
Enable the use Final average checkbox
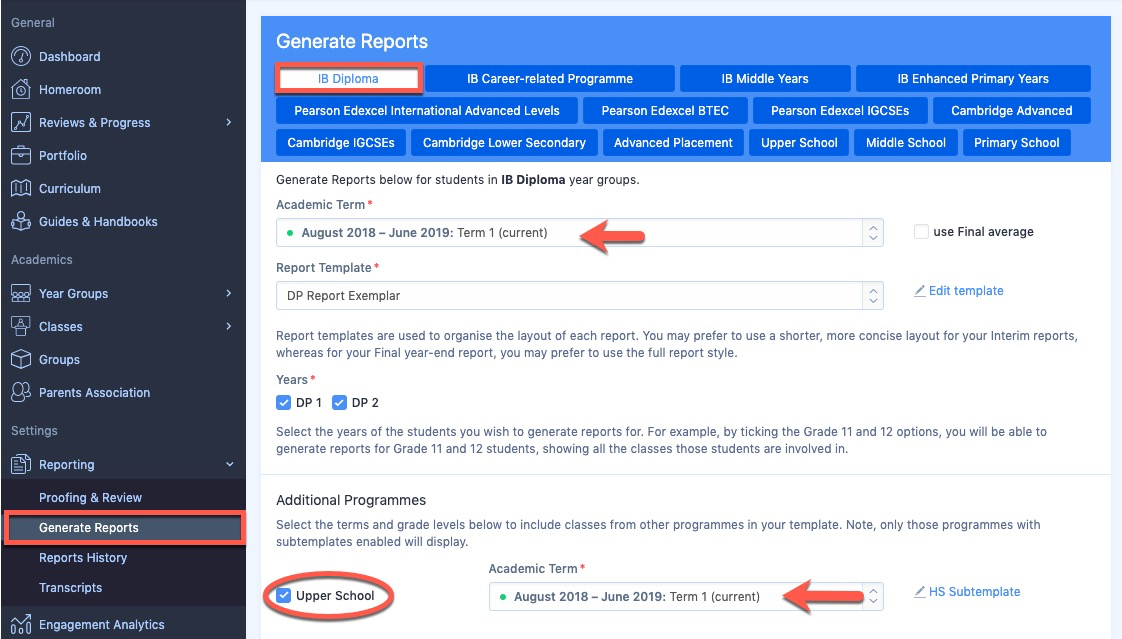coord(921,232)
